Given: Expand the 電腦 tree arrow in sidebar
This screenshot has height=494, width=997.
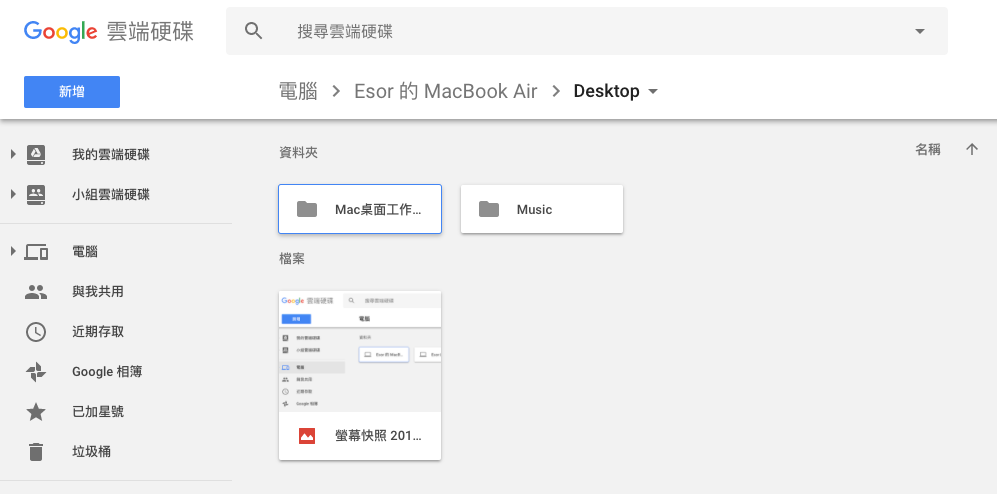Looking at the screenshot, I should 13,251.
